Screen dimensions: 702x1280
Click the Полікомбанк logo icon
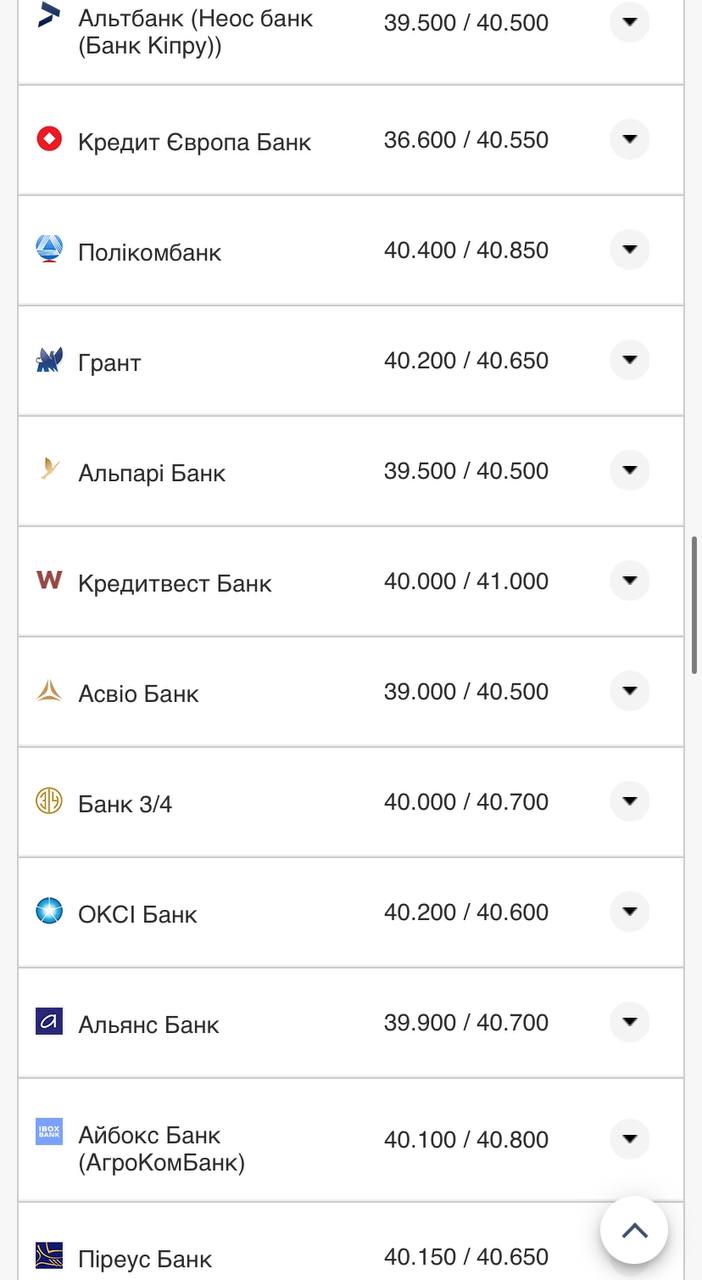pos(49,249)
